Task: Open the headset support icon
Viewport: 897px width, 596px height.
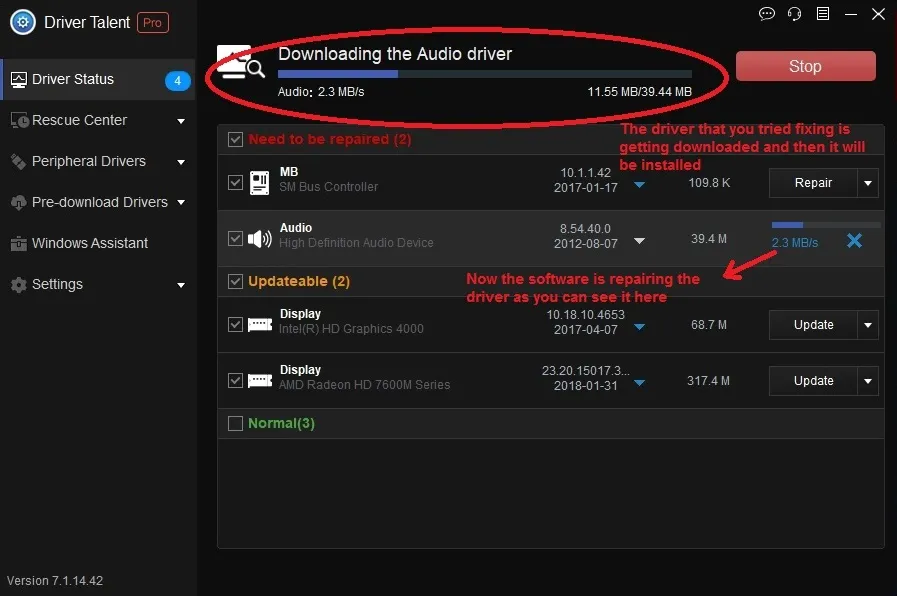Action: [795, 14]
